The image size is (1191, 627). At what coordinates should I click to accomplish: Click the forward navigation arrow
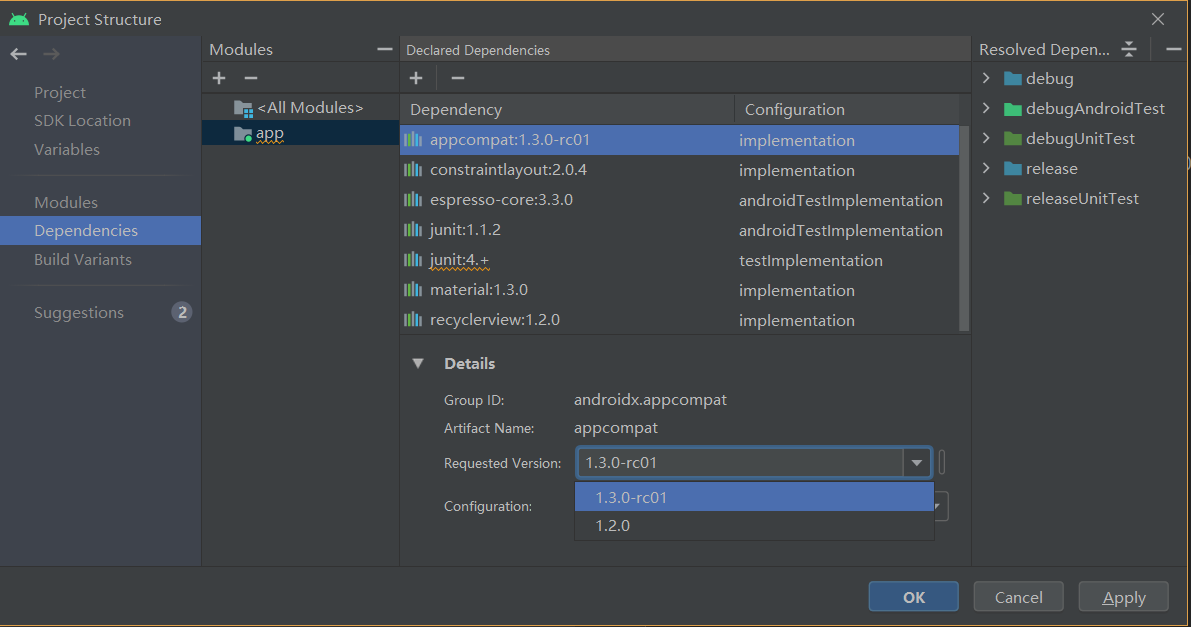[51, 54]
